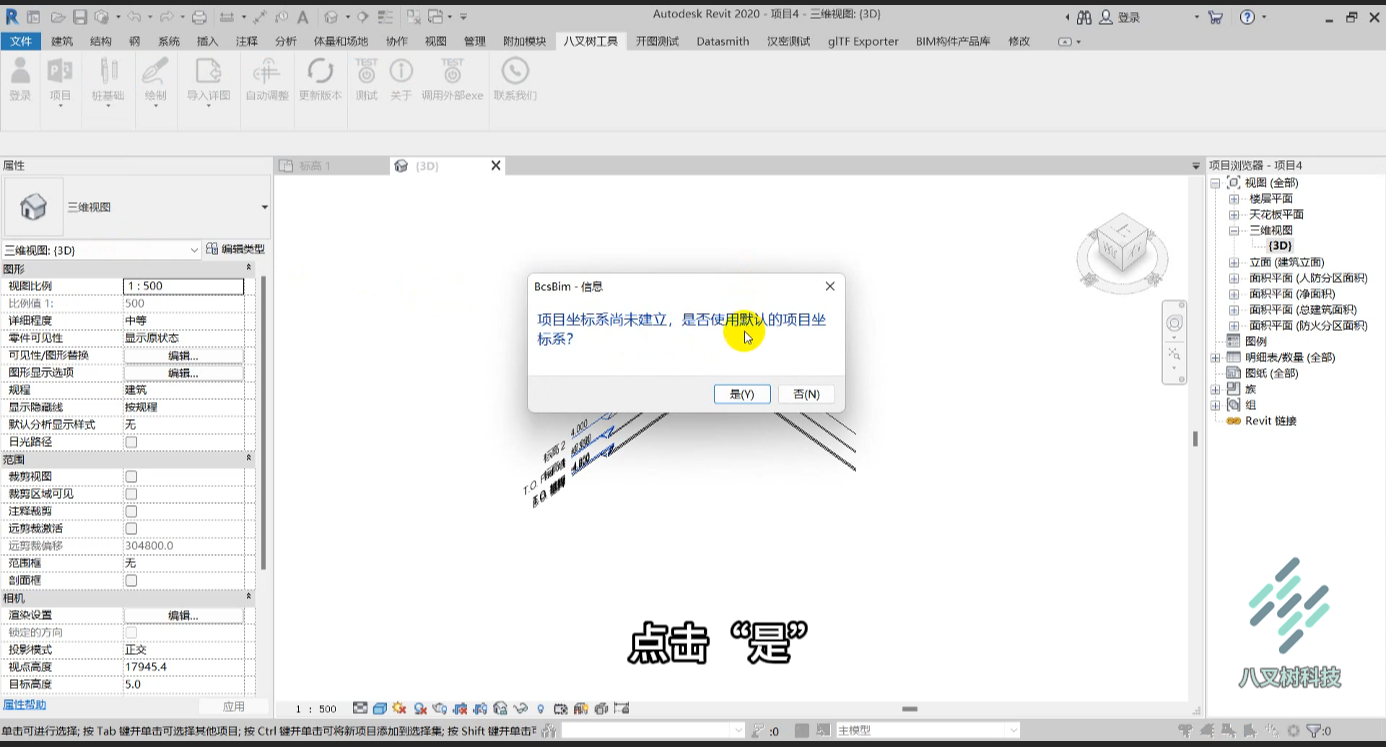
Task: Click the 自动调整 tool icon
Action: pos(266,72)
